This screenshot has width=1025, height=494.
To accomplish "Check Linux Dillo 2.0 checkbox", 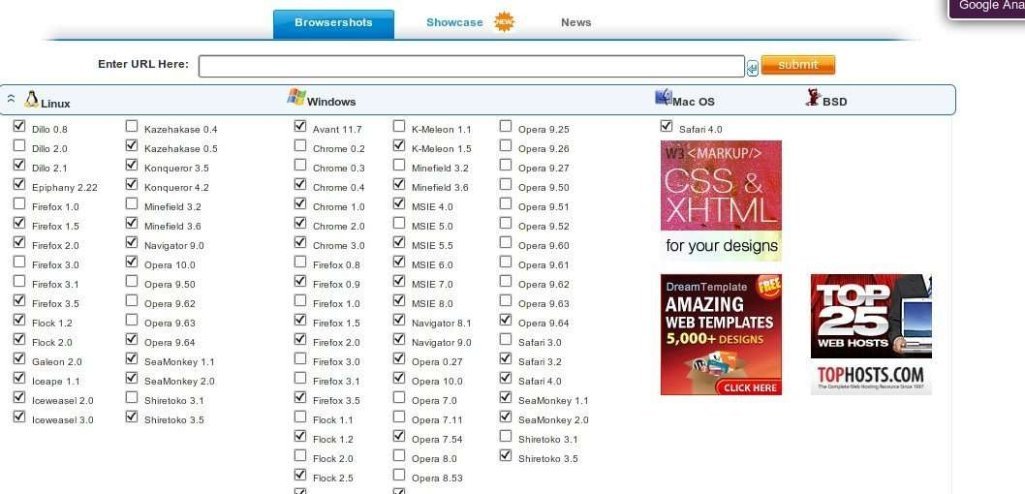I will (19, 146).
